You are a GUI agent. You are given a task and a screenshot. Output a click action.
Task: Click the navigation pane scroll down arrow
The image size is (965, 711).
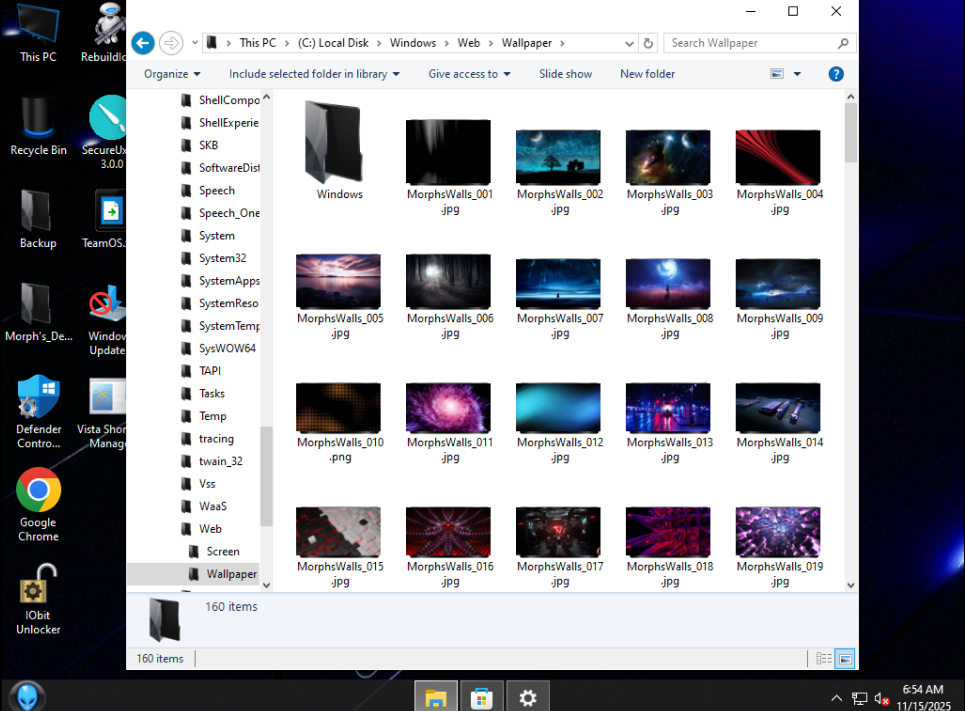click(266, 585)
